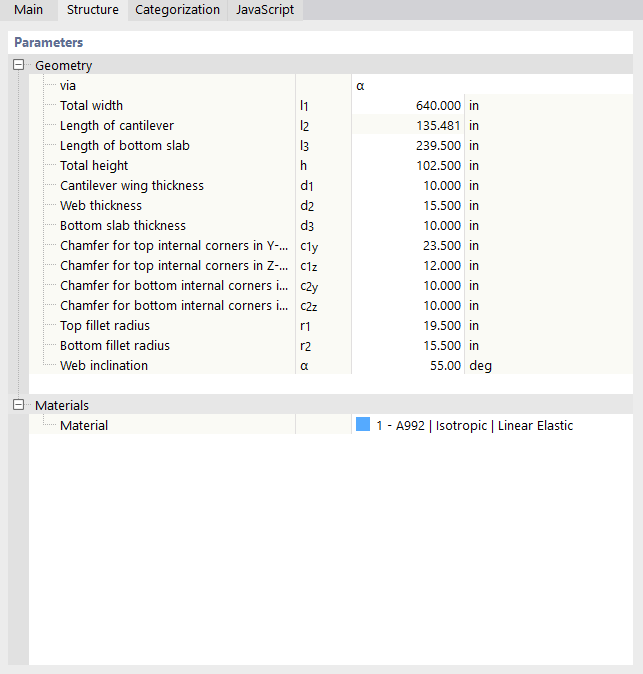This screenshot has height=674, width=643.
Task: Collapse the Materials section
Action: click(18, 405)
